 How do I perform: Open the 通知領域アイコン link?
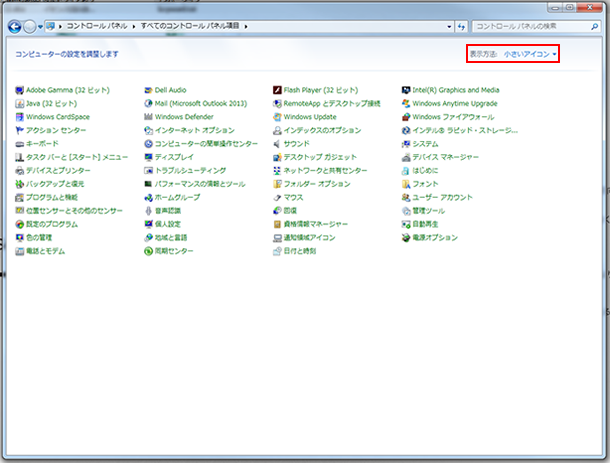(309, 238)
